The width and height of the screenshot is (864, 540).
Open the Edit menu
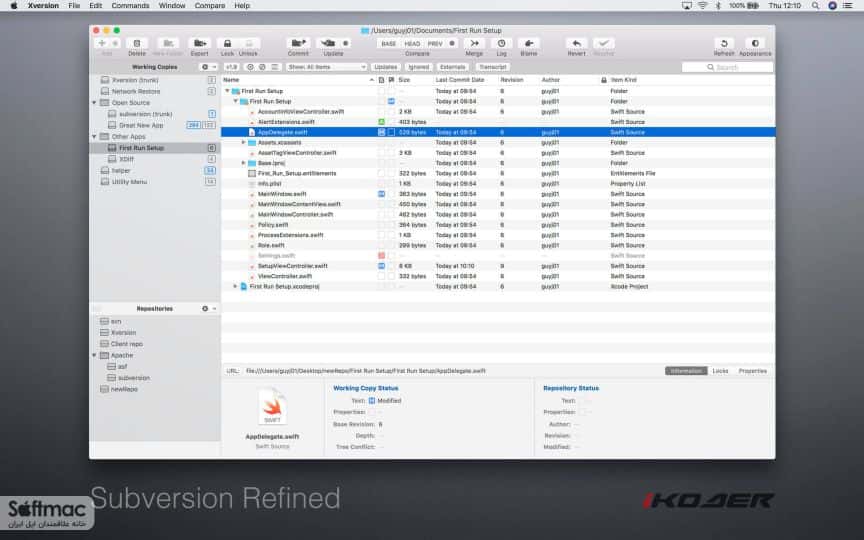click(95, 6)
